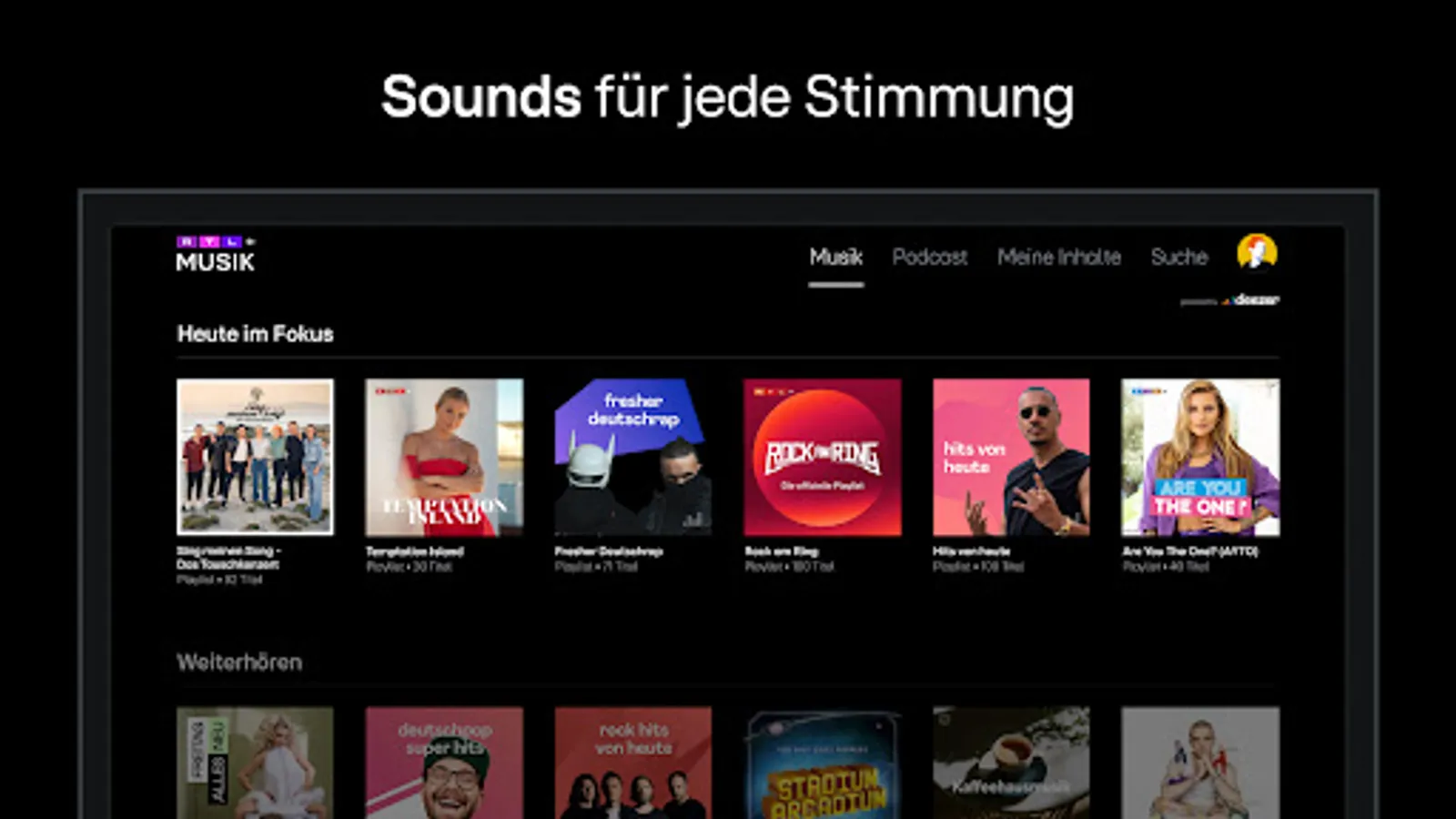Open the Podcast tab
This screenshot has height=819, width=1456.
click(x=929, y=257)
